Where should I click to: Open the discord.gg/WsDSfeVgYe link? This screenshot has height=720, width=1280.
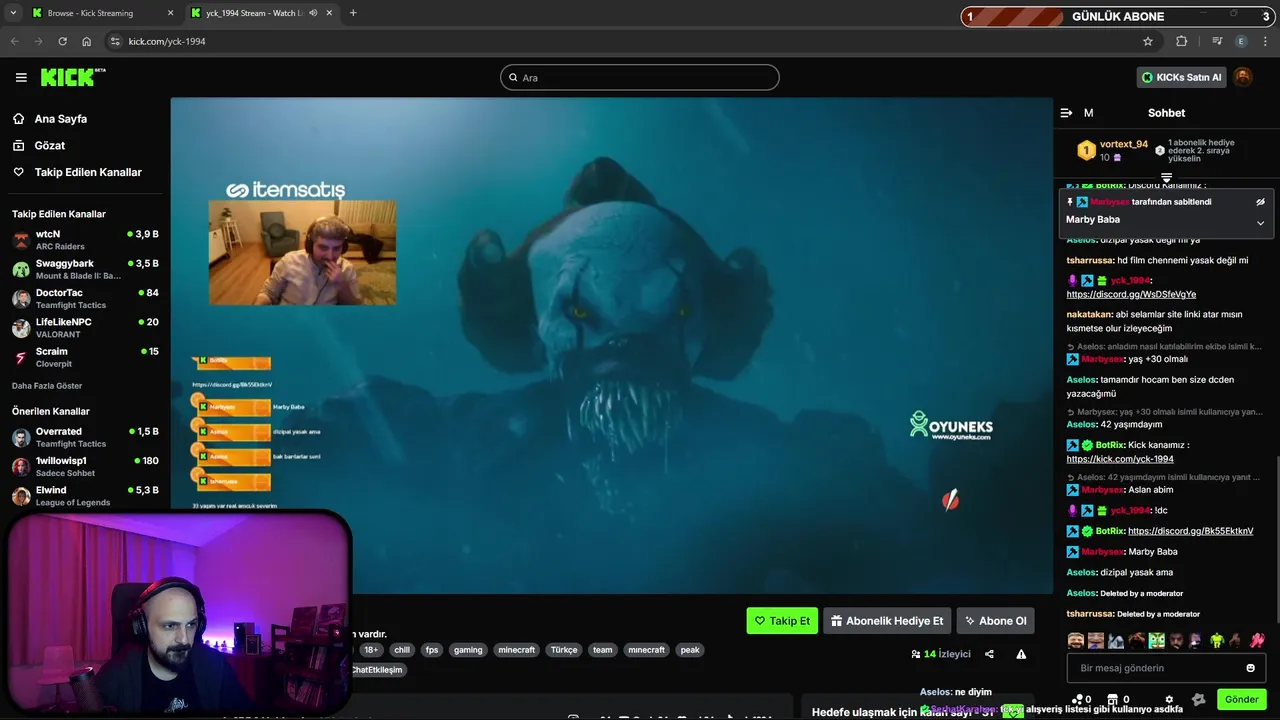click(x=1131, y=294)
